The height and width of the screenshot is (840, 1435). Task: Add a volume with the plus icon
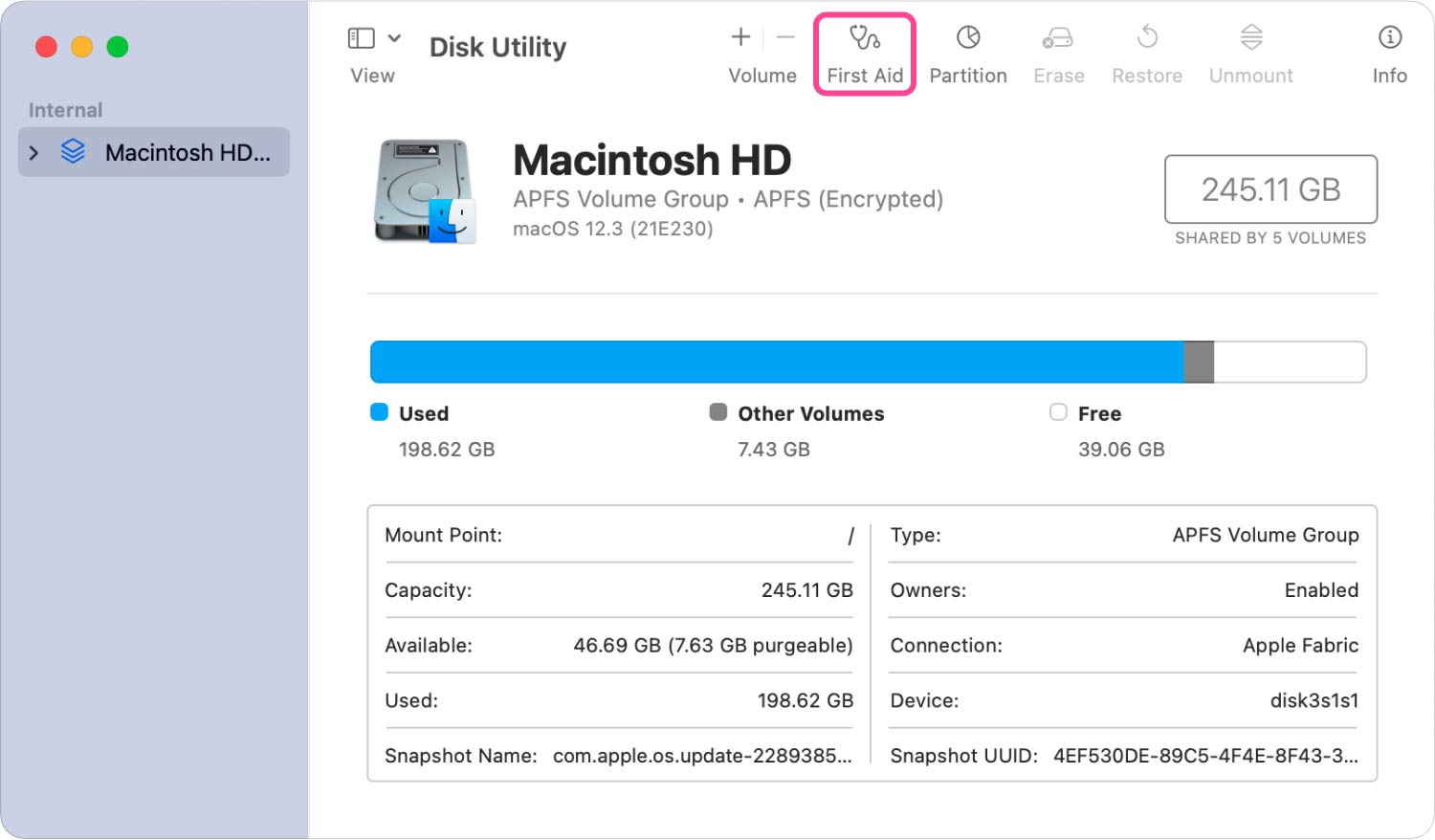740,37
